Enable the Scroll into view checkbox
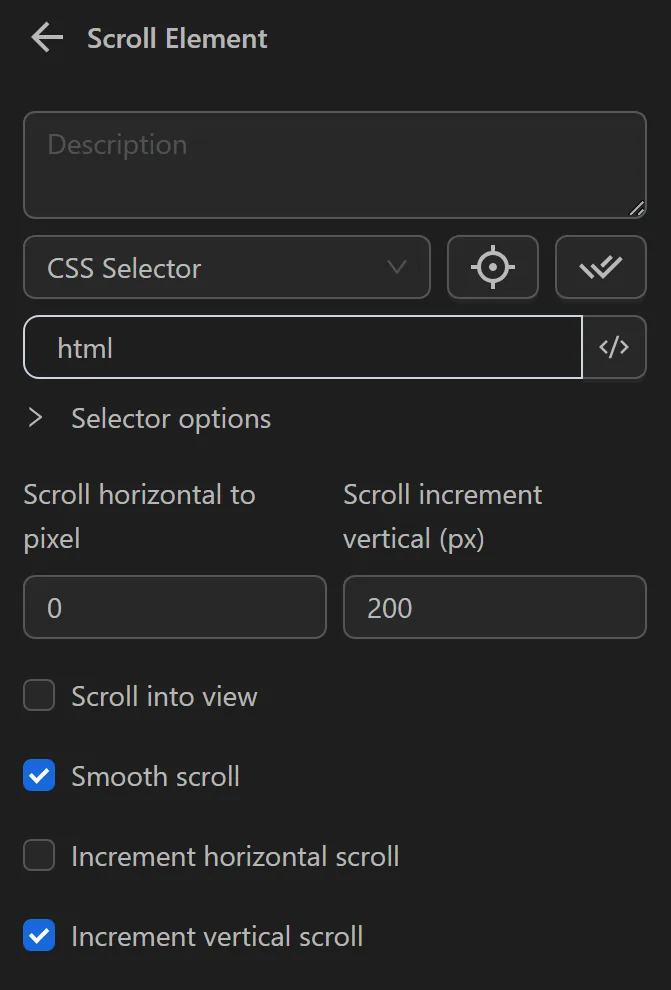 click(x=38, y=695)
